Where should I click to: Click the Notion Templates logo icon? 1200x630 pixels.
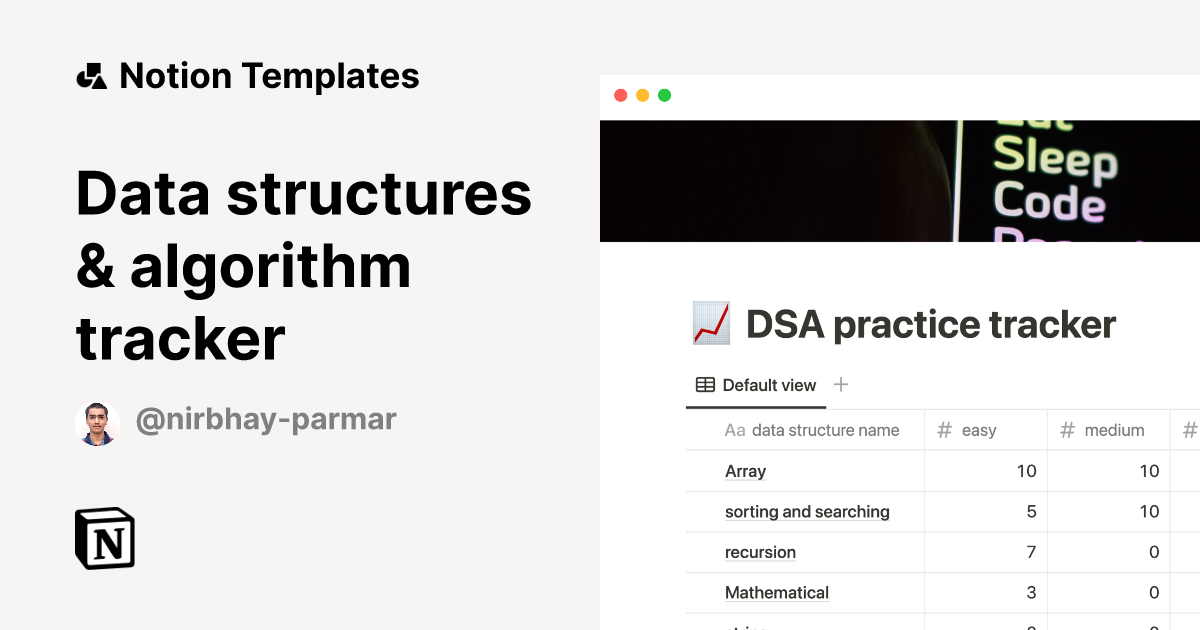tap(92, 75)
